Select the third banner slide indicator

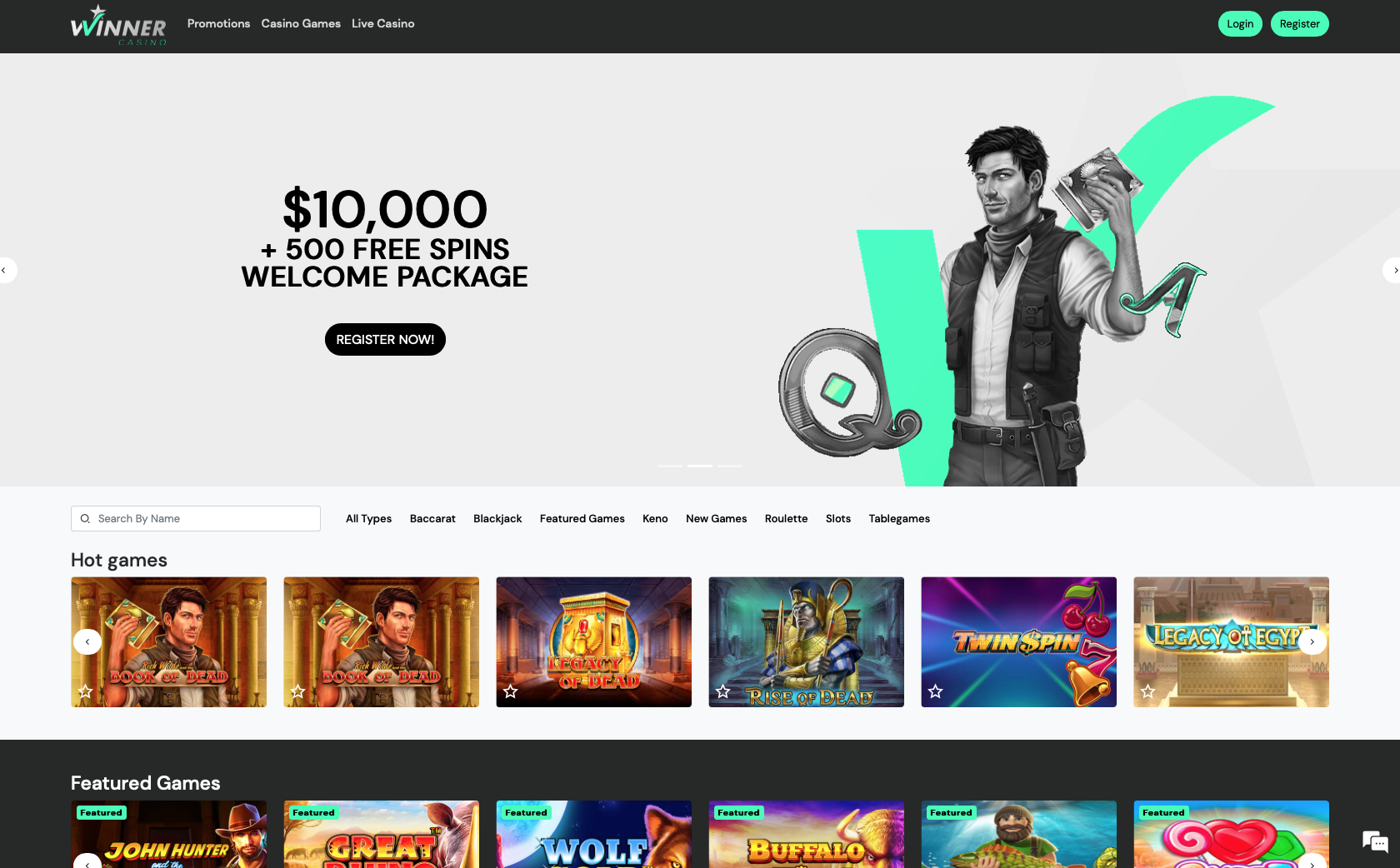pos(730,466)
